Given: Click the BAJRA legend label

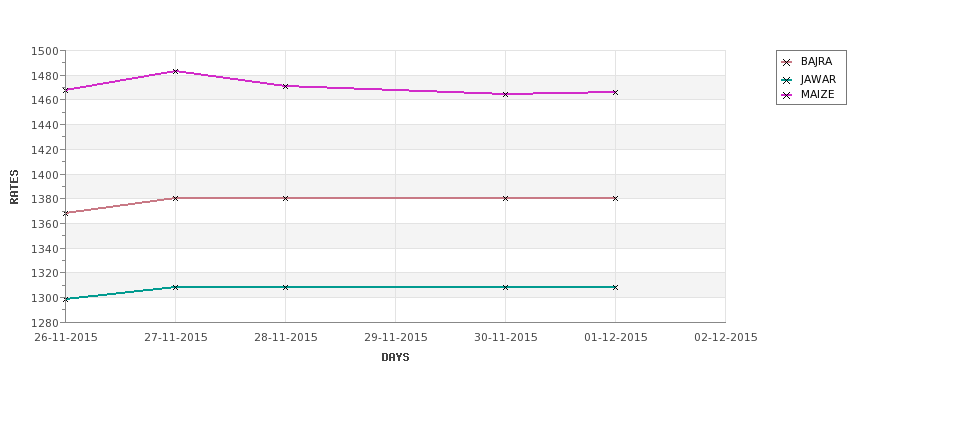Looking at the screenshot, I should click(x=816, y=62).
